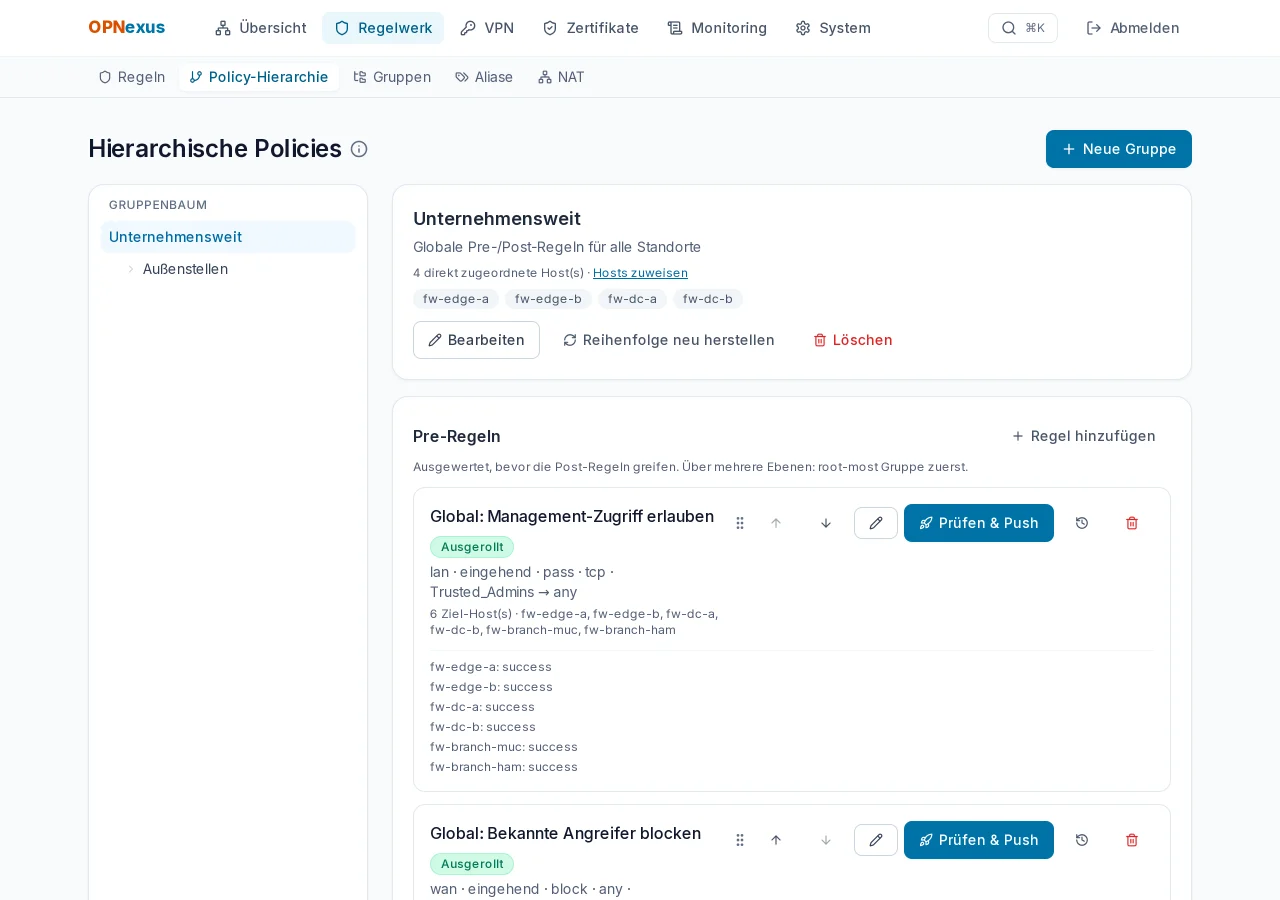Click the fw-dc-b host chip

[708, 299]
